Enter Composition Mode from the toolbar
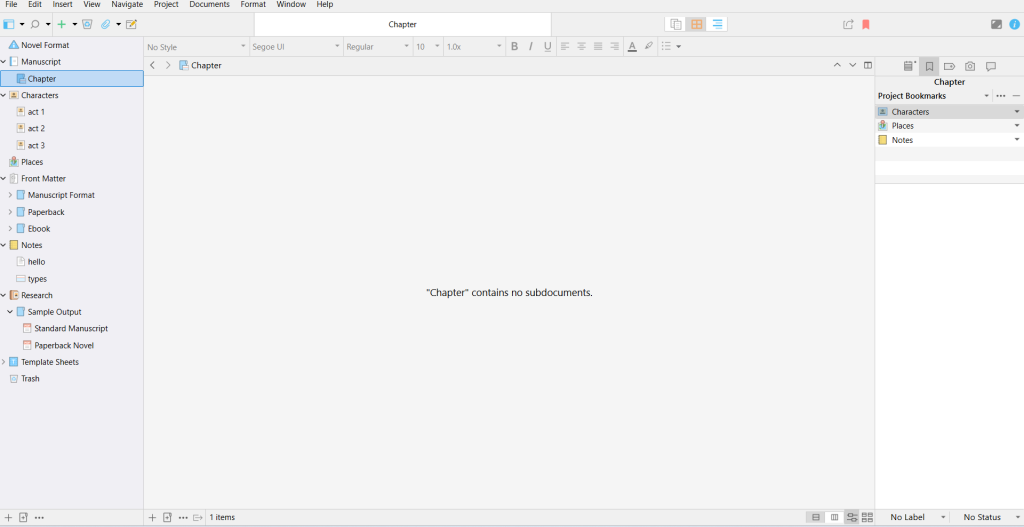Image resolution: width=1024 pixels, height=527 pixels. tap(996, 24)
